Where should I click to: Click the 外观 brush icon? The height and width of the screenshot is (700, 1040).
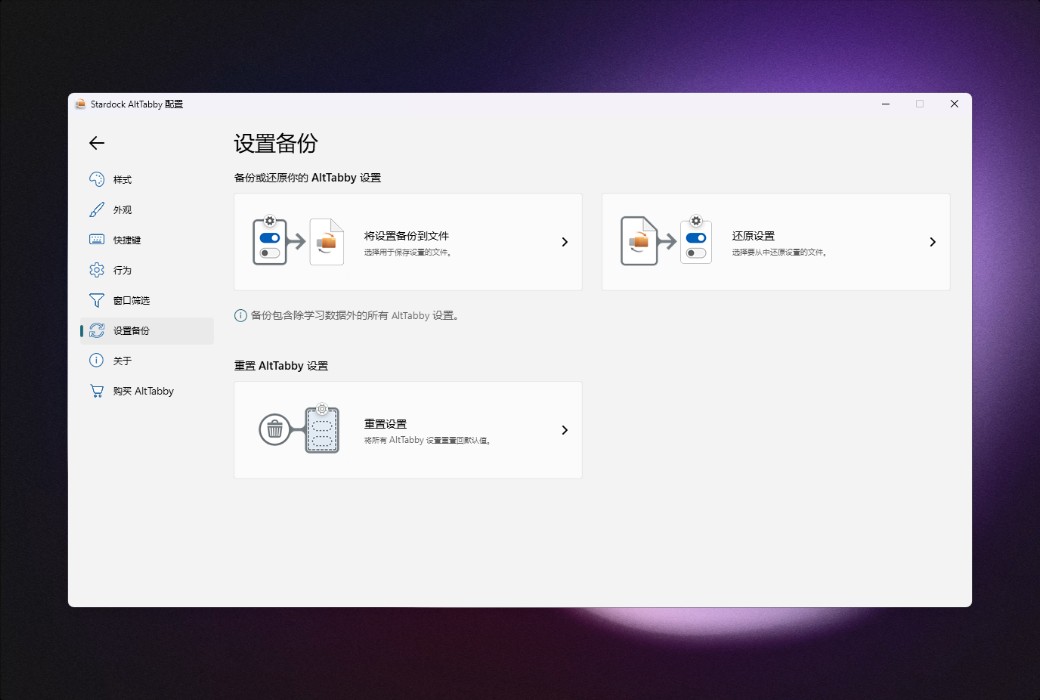[x=97, y=210]
